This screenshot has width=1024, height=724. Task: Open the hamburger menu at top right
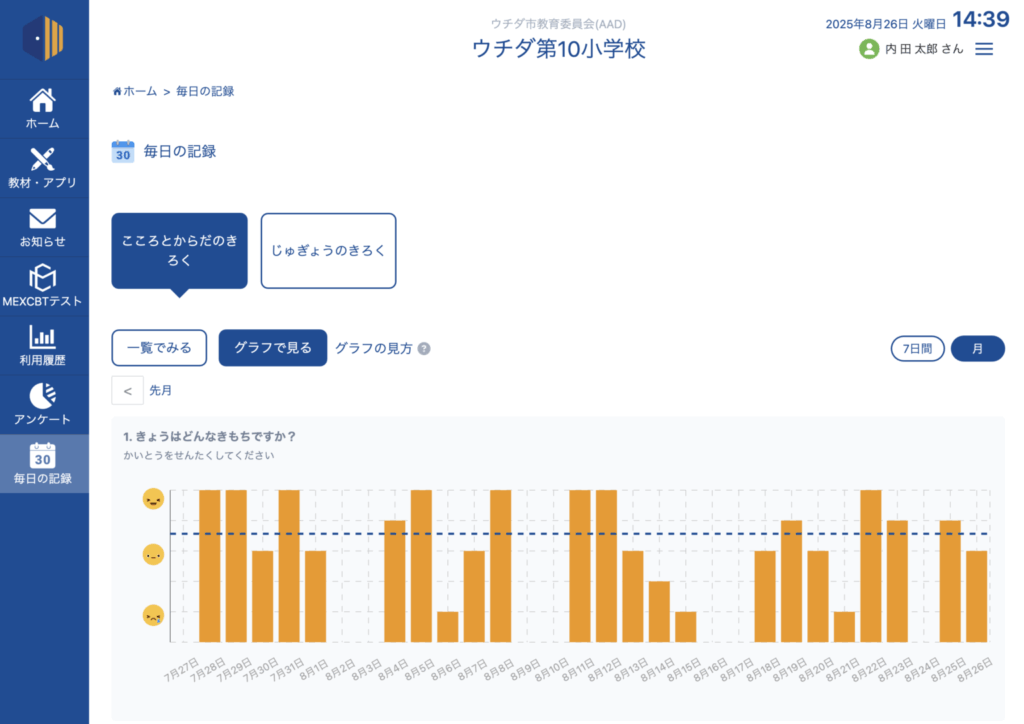(984, 49)
